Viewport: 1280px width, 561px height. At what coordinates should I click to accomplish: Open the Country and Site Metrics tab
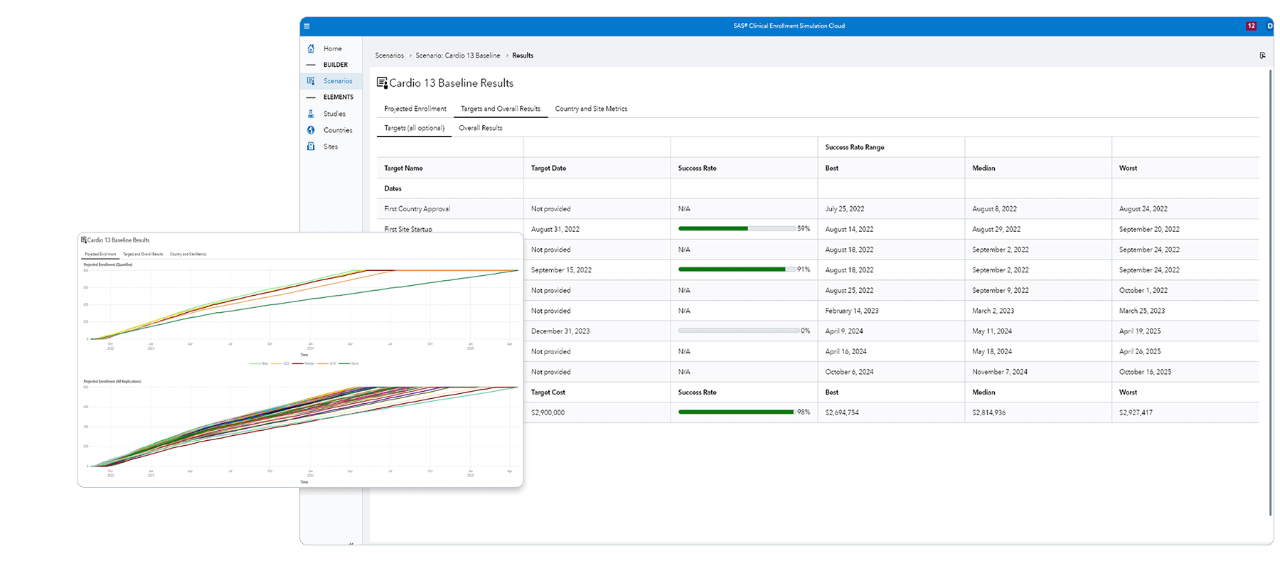pyautogui.click(x=591, y=108)
